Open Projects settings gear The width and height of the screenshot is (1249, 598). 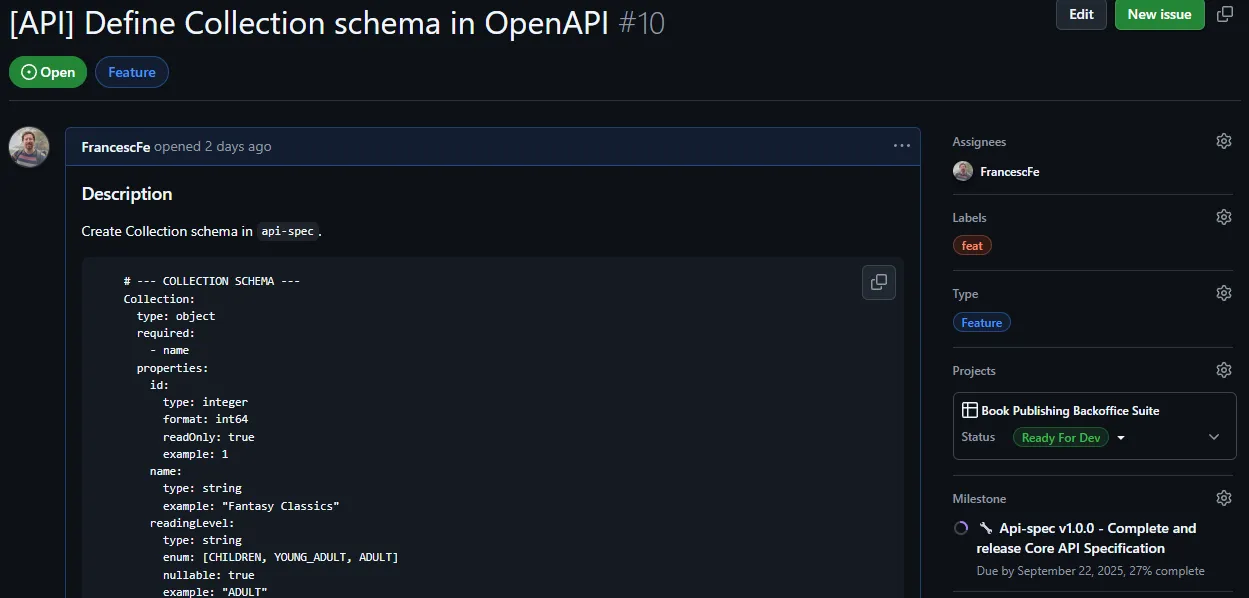(1224, 370)
